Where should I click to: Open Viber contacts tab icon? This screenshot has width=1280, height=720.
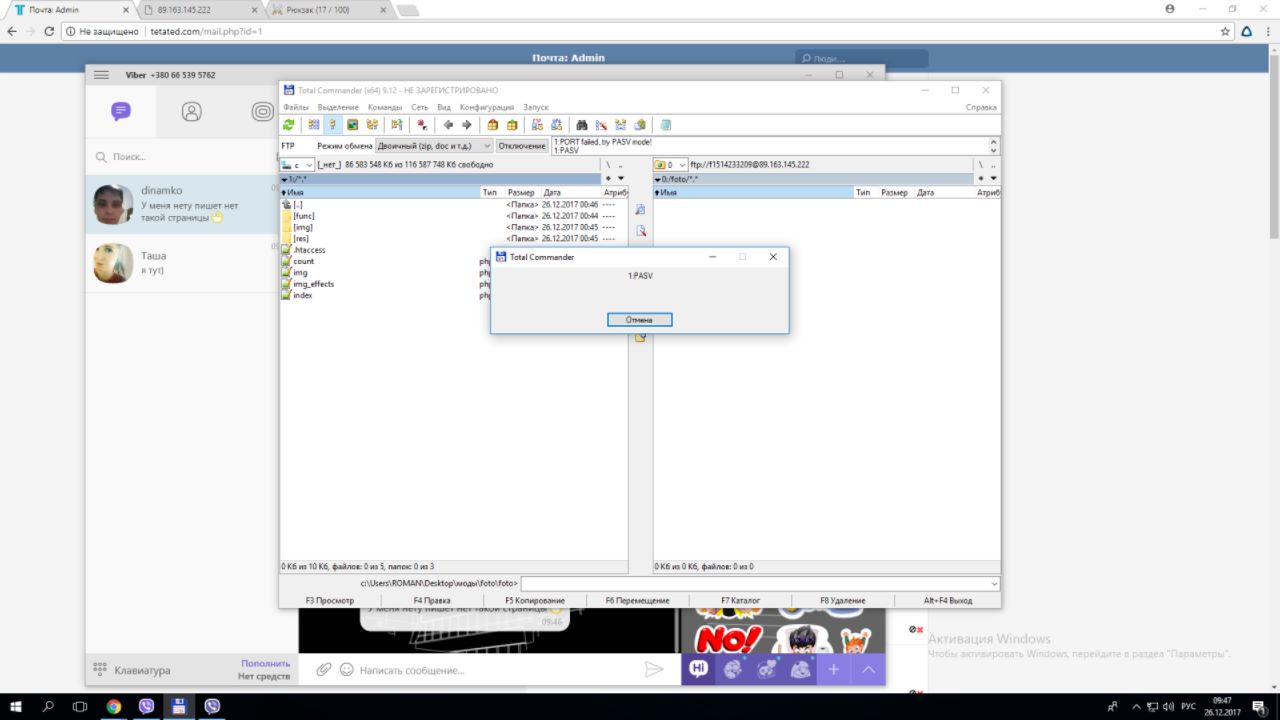[x=191, y=111]
